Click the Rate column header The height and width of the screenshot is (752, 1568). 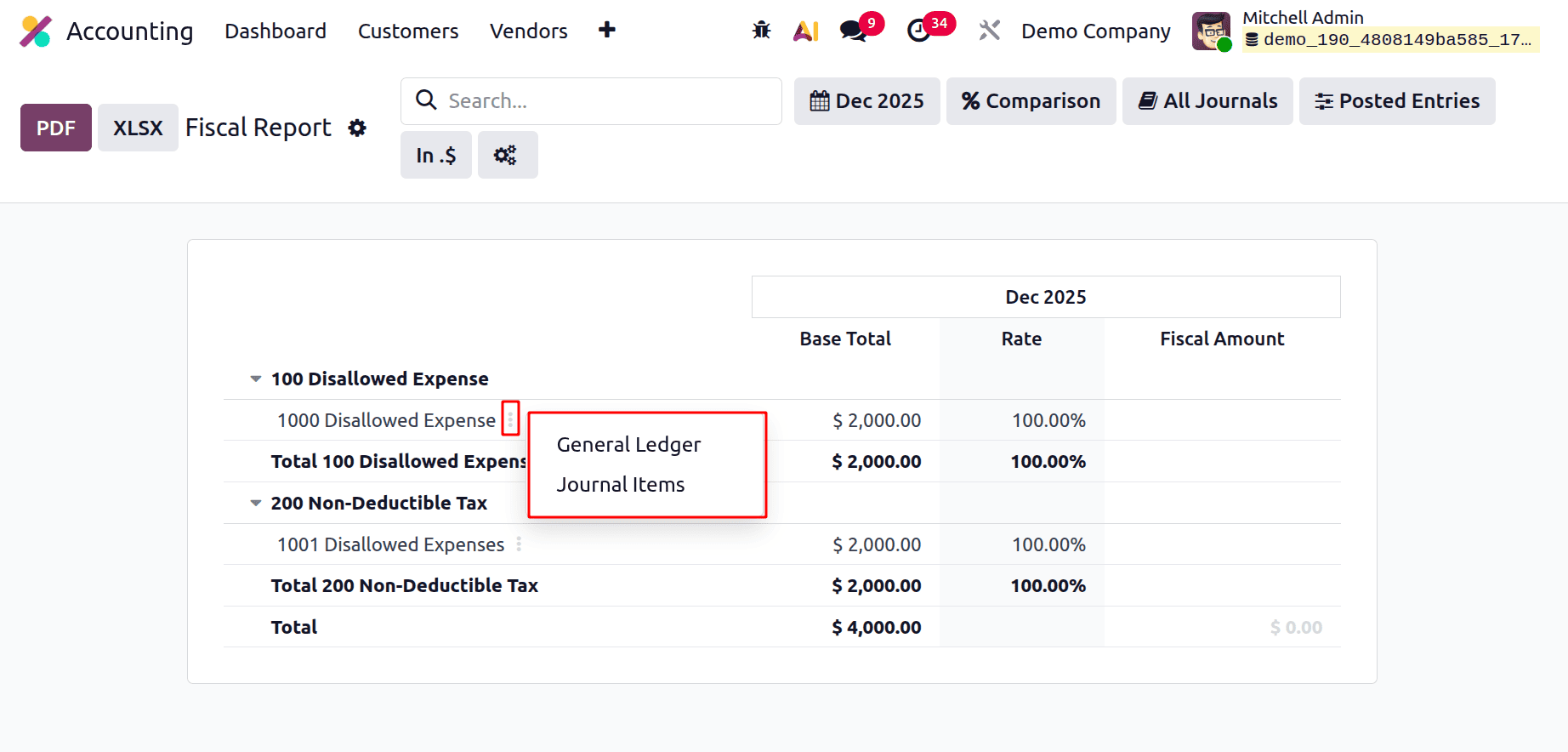point(1021,339)
